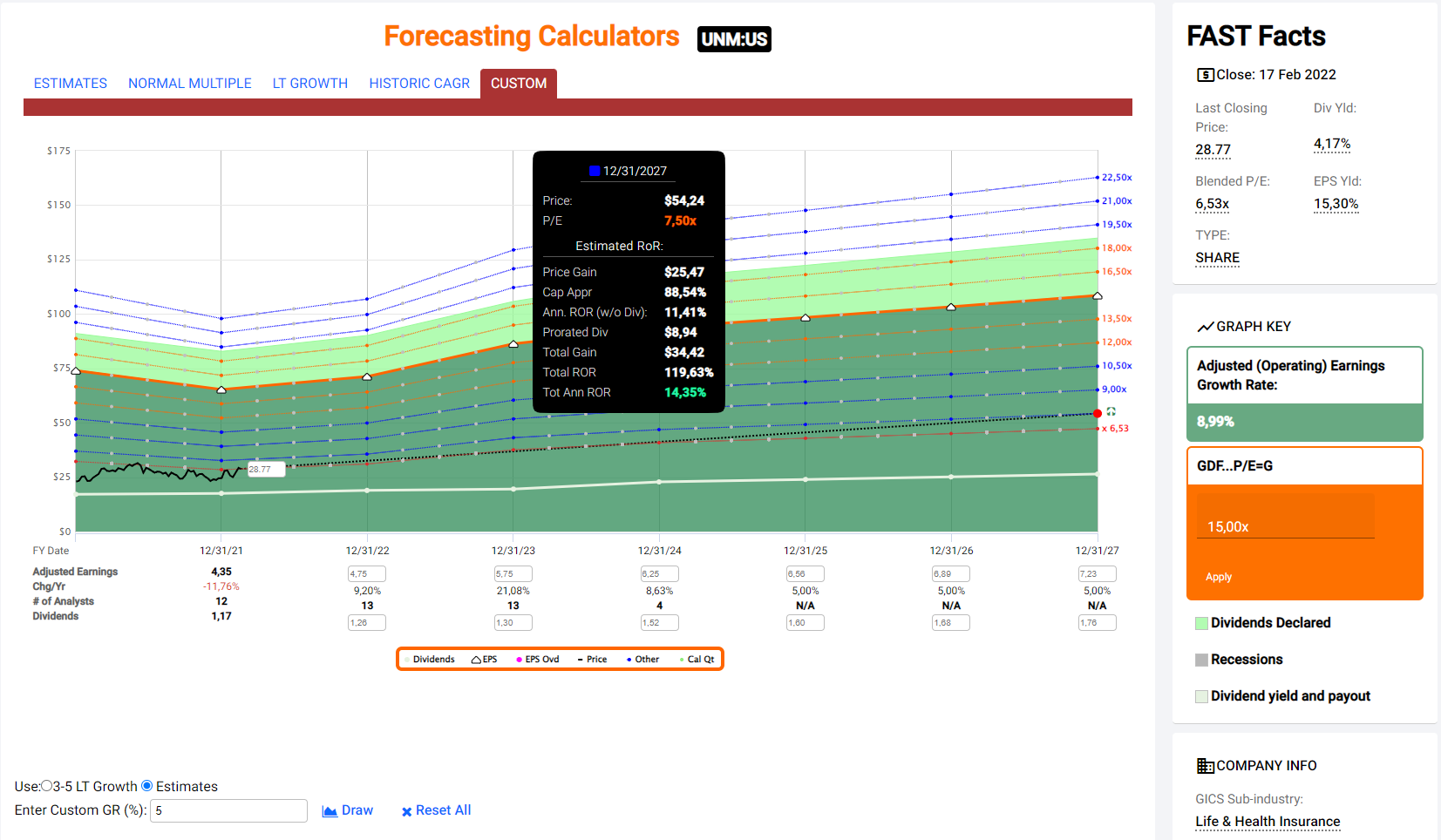The width and height of the screenshot is (1441, 840).
Task: Toggle the Recessions shading on chart
Action: (x=1202, y=660)
